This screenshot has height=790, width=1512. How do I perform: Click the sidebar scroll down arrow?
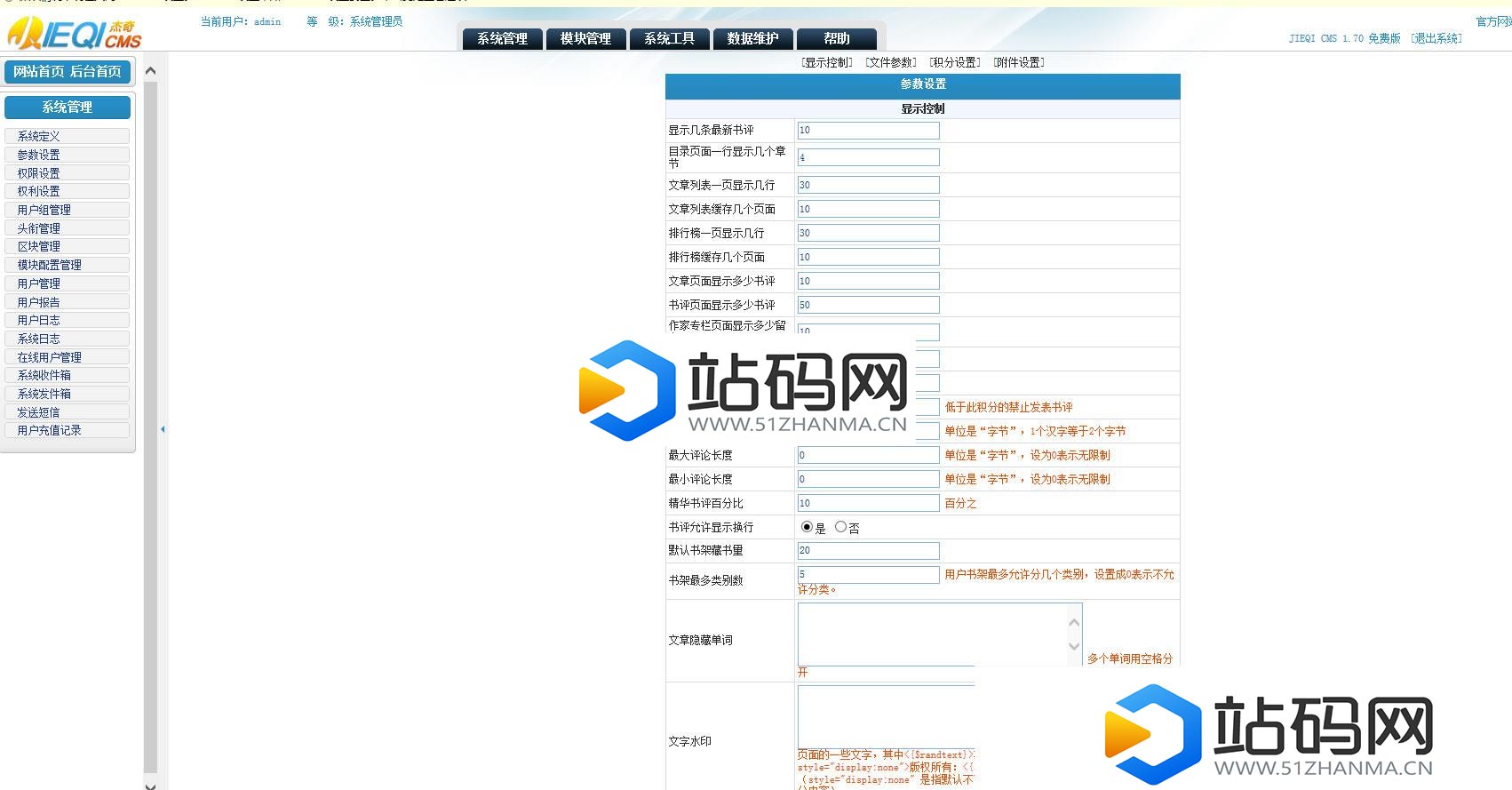(x=150, y=786)
